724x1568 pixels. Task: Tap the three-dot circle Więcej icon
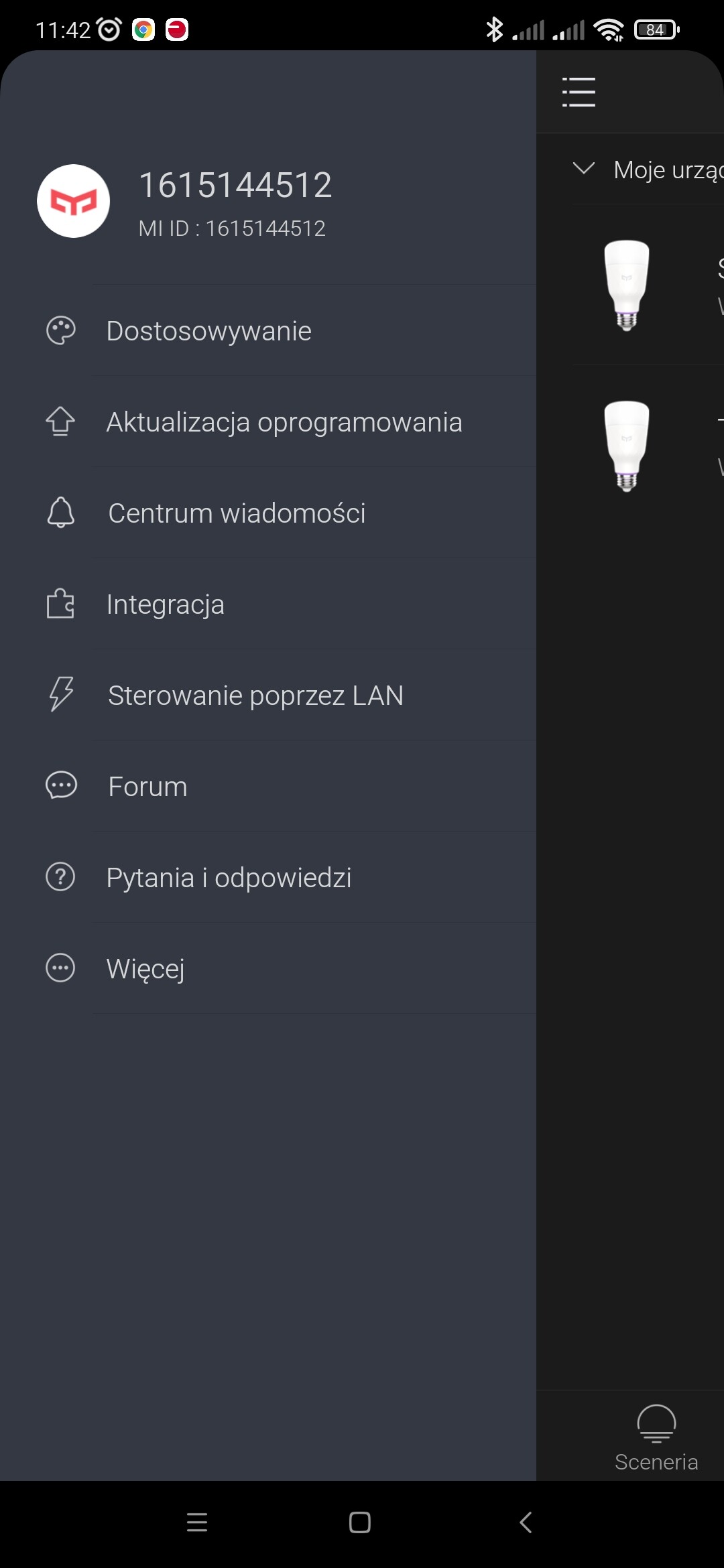(x=60, y=968)
